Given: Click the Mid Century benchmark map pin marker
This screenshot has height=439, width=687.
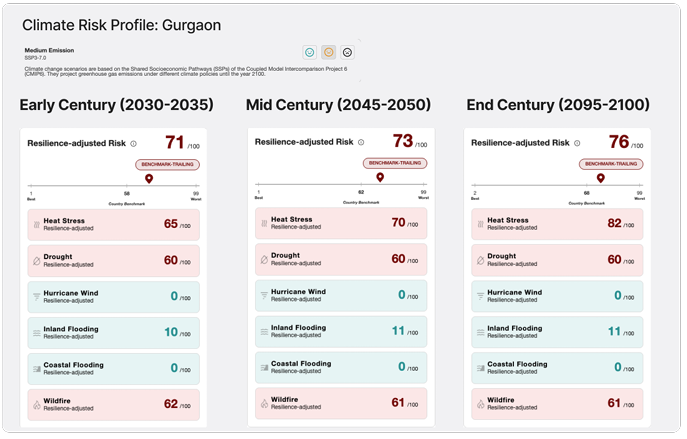Looking at the screenshot, I should pyautogui.click(x=380, y=178).
